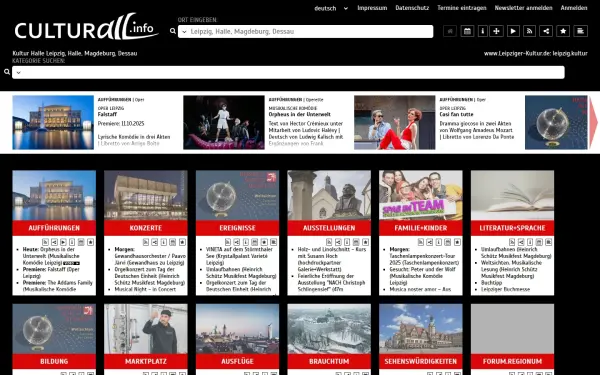Click the play icon in top toolbar
The image size is (600, 375).
click(x=513, y=31)
